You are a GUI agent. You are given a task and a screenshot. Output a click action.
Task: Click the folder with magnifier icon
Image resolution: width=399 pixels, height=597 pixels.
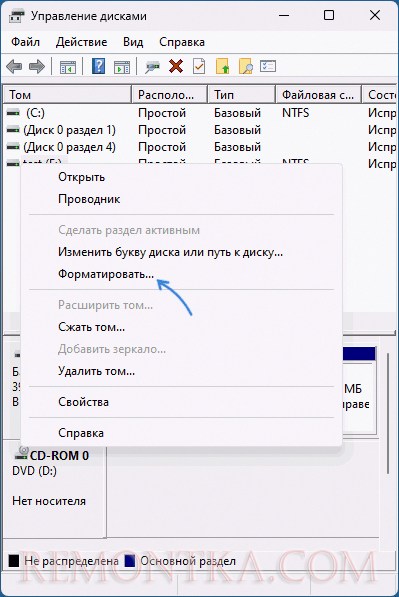(246, 67)
